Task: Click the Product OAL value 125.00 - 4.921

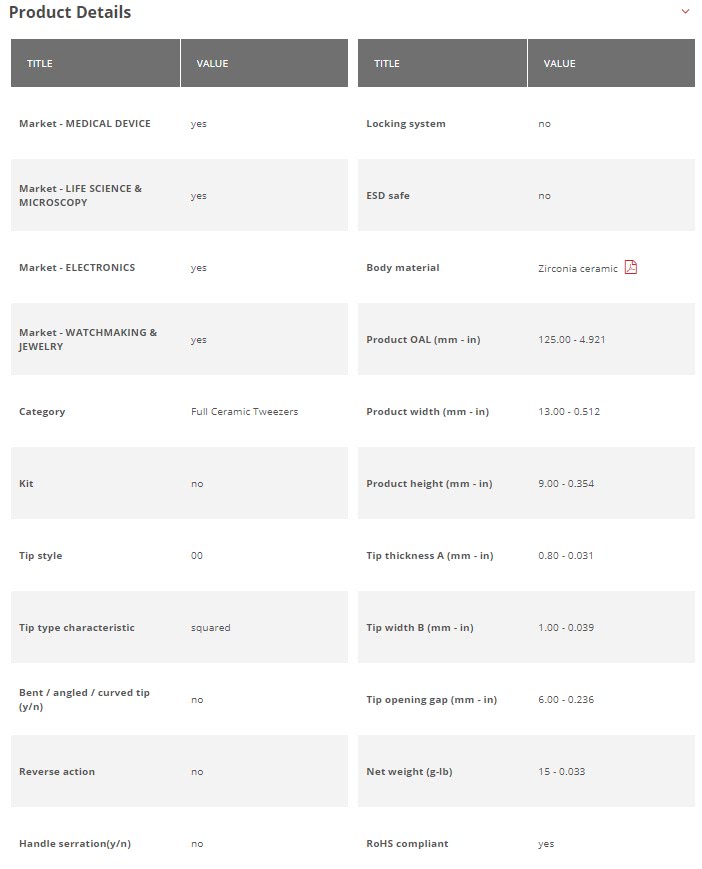Action: click(x=571, y=339)
